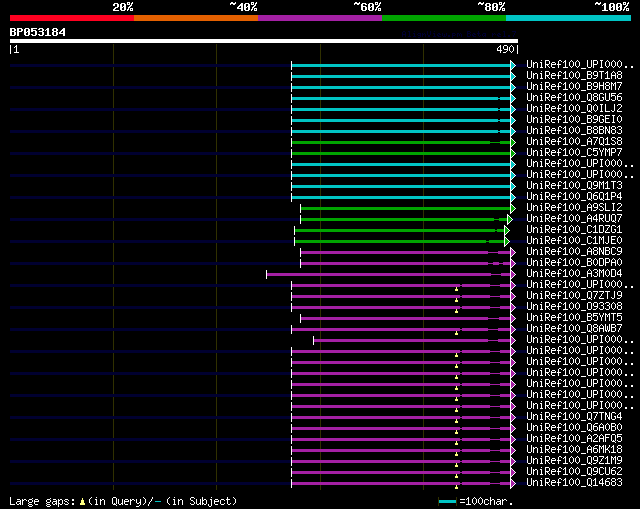The image size is (640, 509).
Task: Click the yellow gap marker under the Q8AWB7 alignment
Action: [456, 333]
